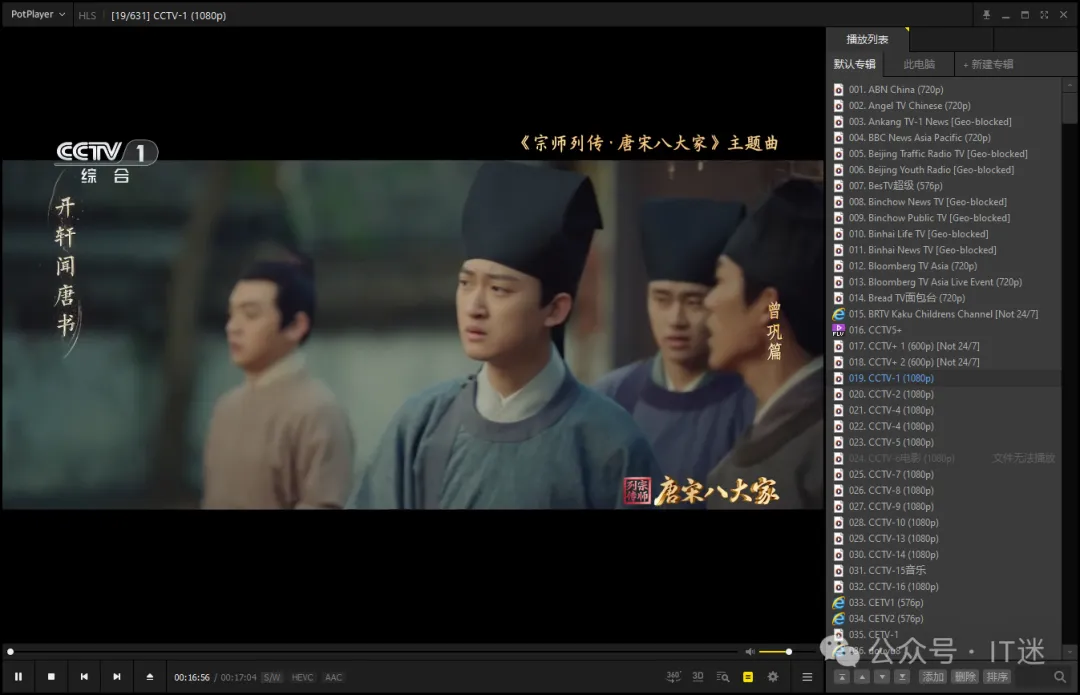This screenshot has height=695, width=1080.
Task: Move selected playlist item down
Action: (x=882, y=677)
